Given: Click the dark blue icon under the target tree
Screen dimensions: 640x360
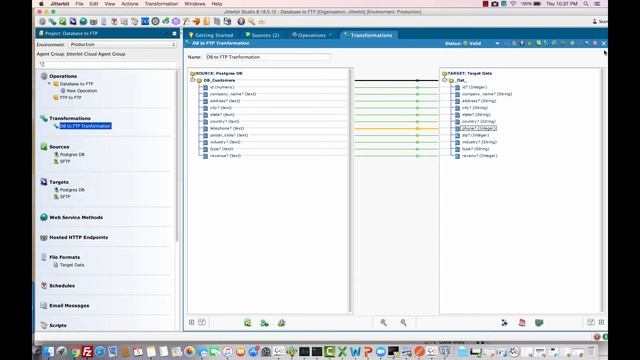Looking at the screenshot, I should click(x=504, y=322).
